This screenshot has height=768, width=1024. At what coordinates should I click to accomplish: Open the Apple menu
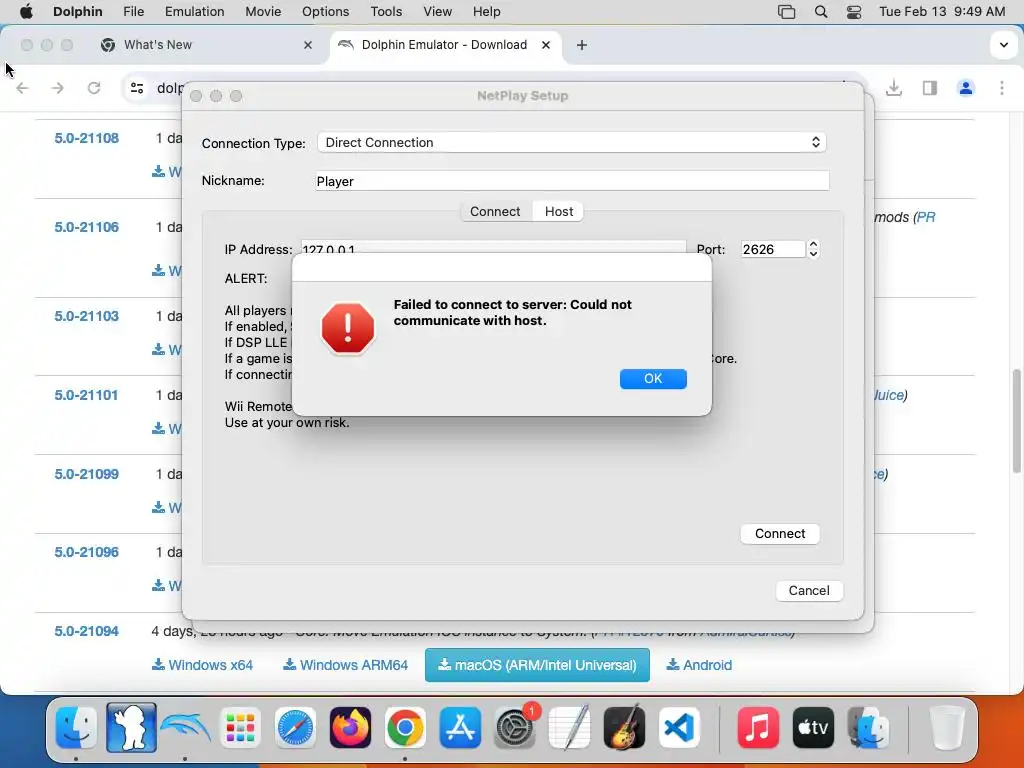25,12
